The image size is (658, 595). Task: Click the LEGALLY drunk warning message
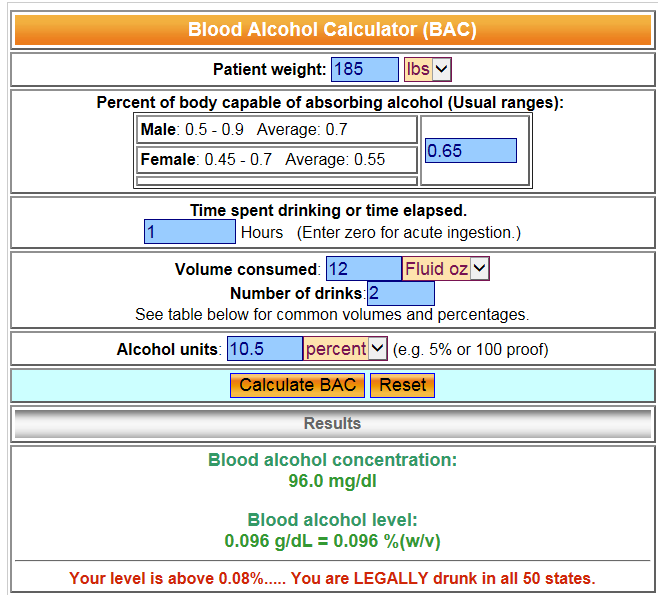click(x=332, y=578)
